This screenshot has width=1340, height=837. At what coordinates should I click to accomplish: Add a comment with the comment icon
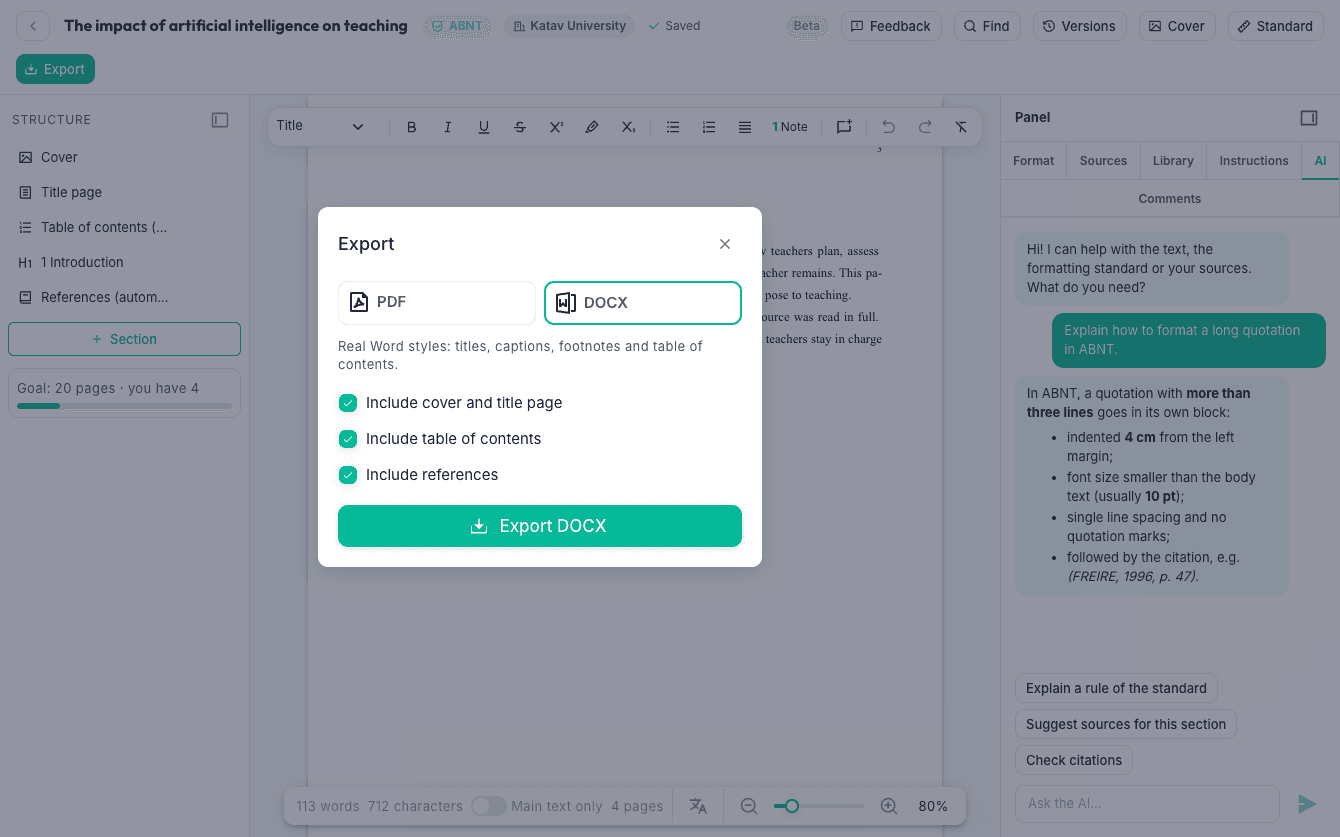pyautogui.click(x=844, y=127)
